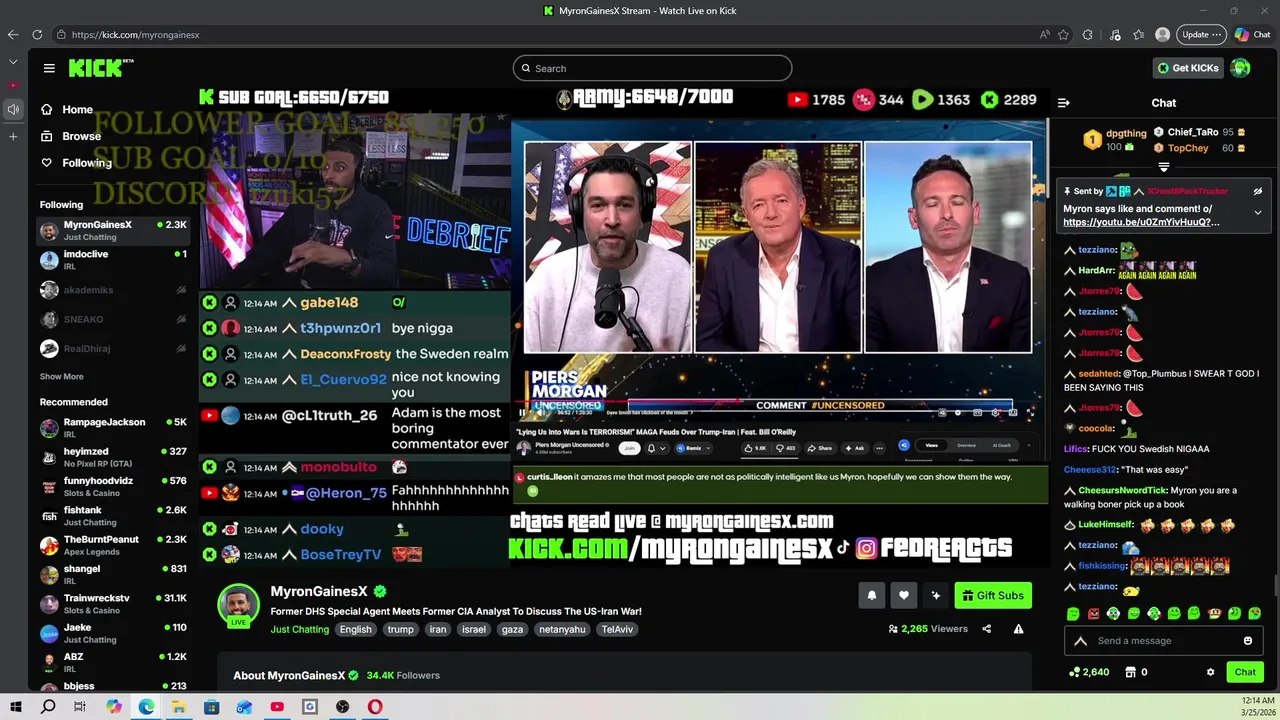Go back in browser

(x=13, y=34)
